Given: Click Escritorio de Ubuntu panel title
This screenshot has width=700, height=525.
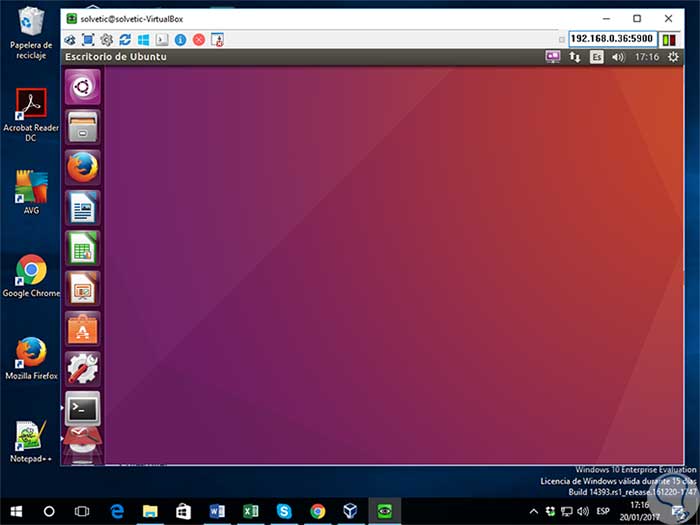Looking at the screenshot, I should click(116, 57).
